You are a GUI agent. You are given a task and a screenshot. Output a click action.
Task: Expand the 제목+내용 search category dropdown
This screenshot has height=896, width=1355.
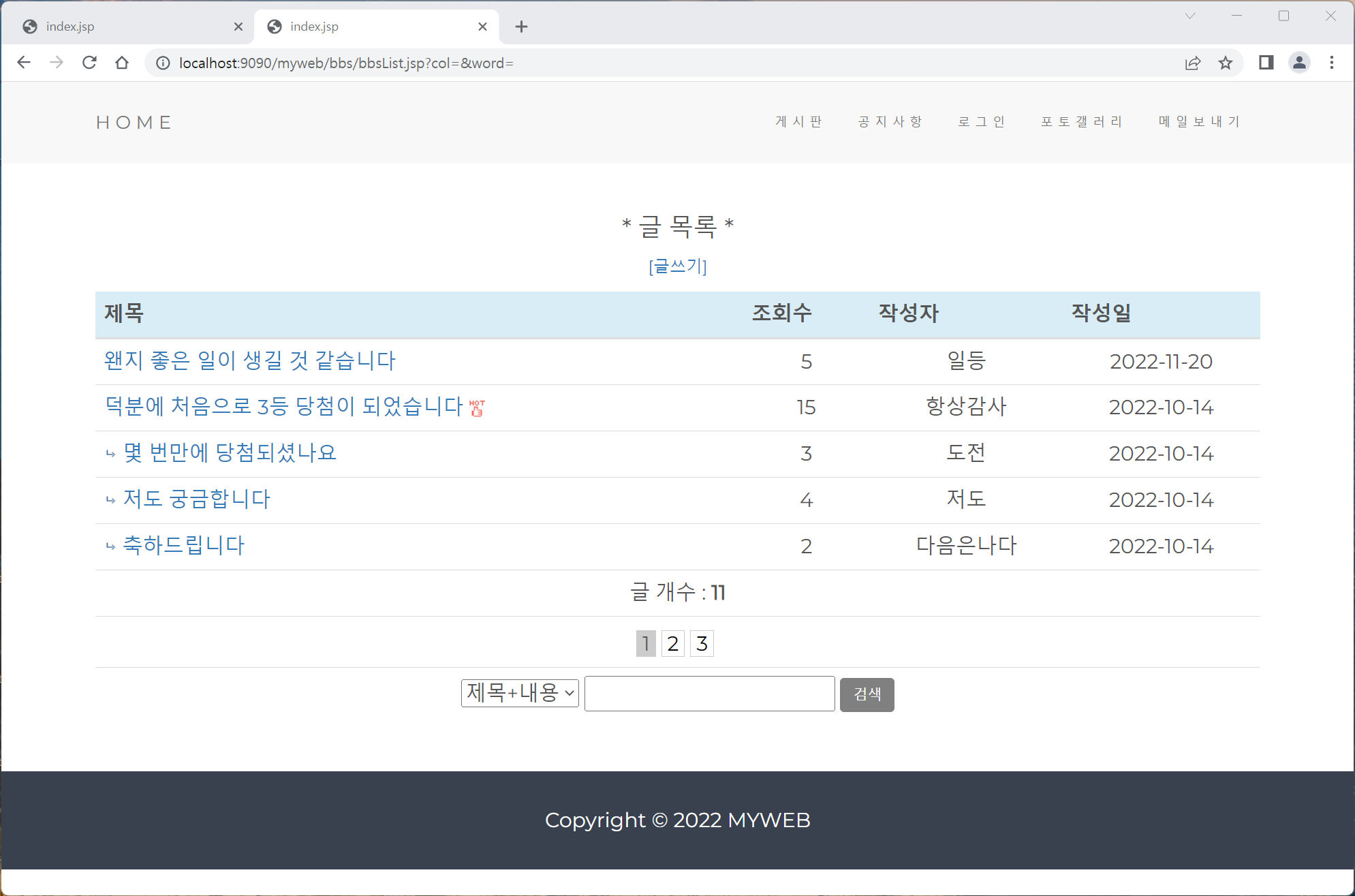click(520, 693)
